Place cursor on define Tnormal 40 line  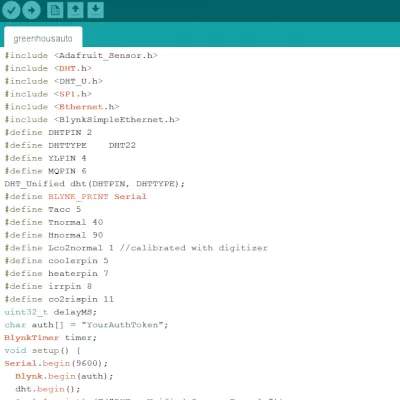pos(54,222)
